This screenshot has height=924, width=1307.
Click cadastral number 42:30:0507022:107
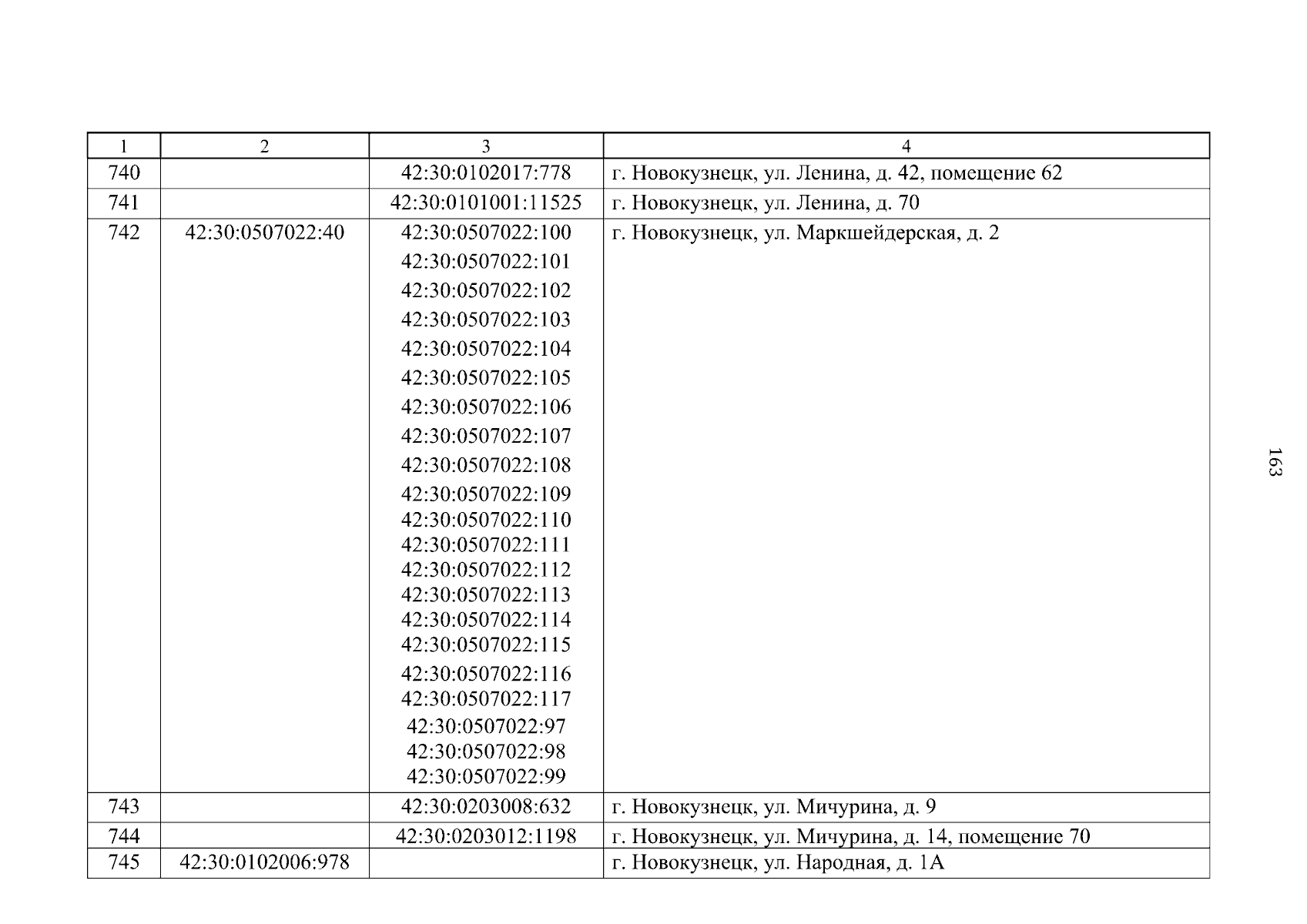click(x=486, y=437)
